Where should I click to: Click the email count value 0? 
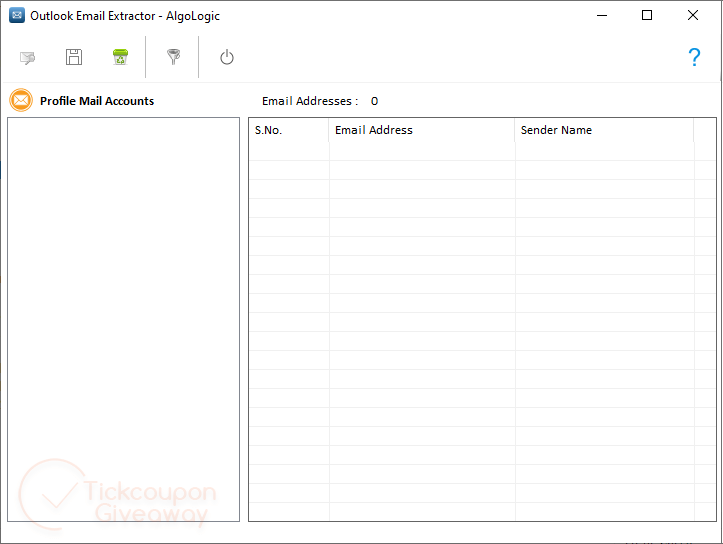pos(374,101)
